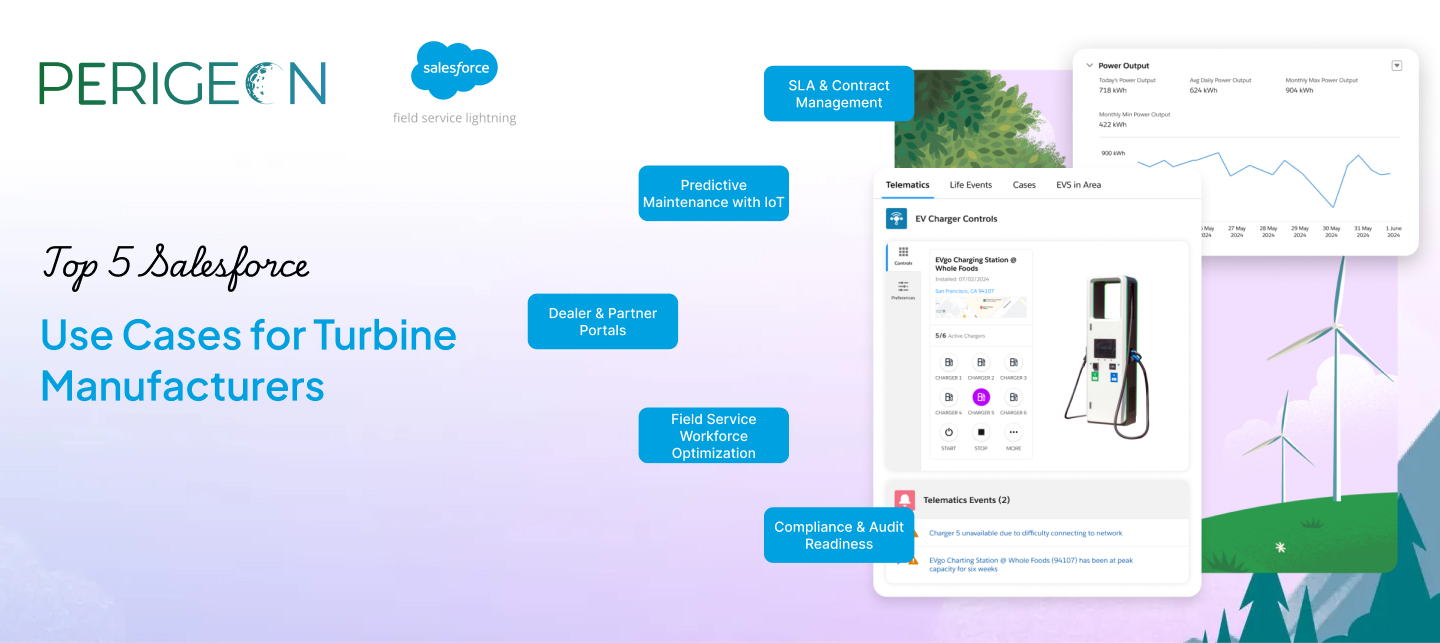The width and height of the screenshot is (1440, 643).
Task: Select the Charger 3 icon
Action: point(1013,363)
